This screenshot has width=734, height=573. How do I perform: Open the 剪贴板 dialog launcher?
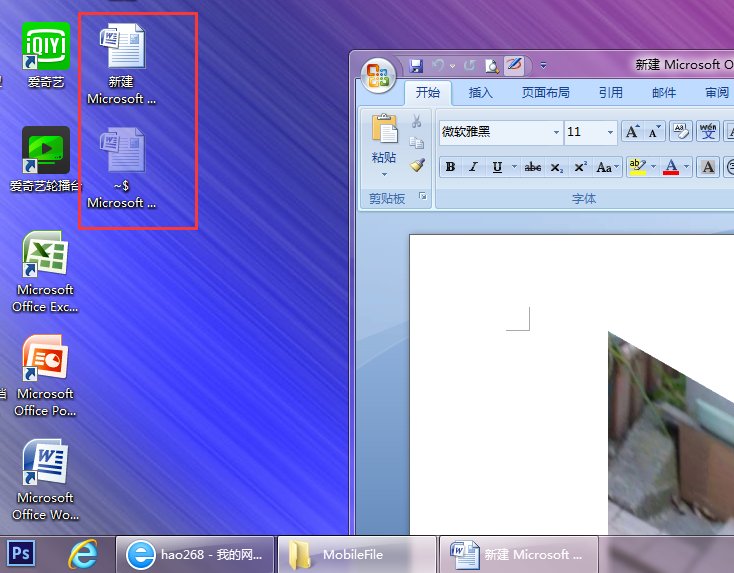pyautogui.click(x=423, y=196)
